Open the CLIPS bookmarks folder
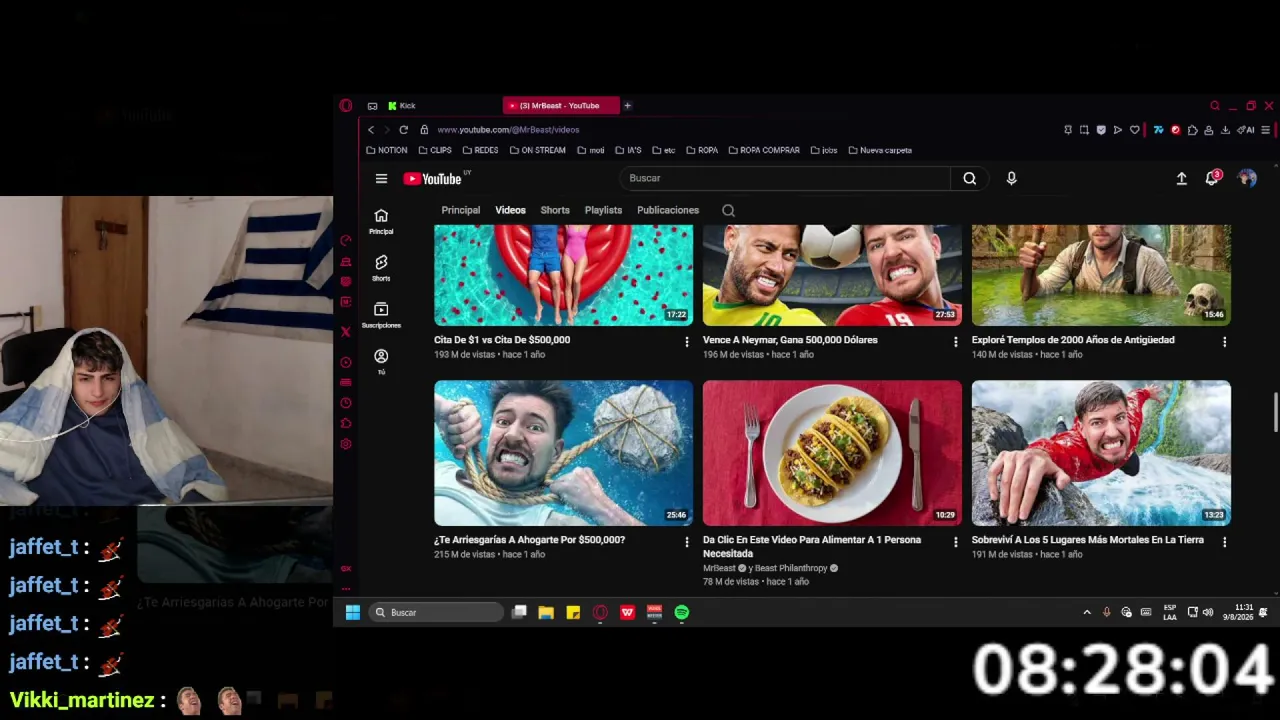The width and height of the screenshot is (1280, 720). (x=435, y=151)
